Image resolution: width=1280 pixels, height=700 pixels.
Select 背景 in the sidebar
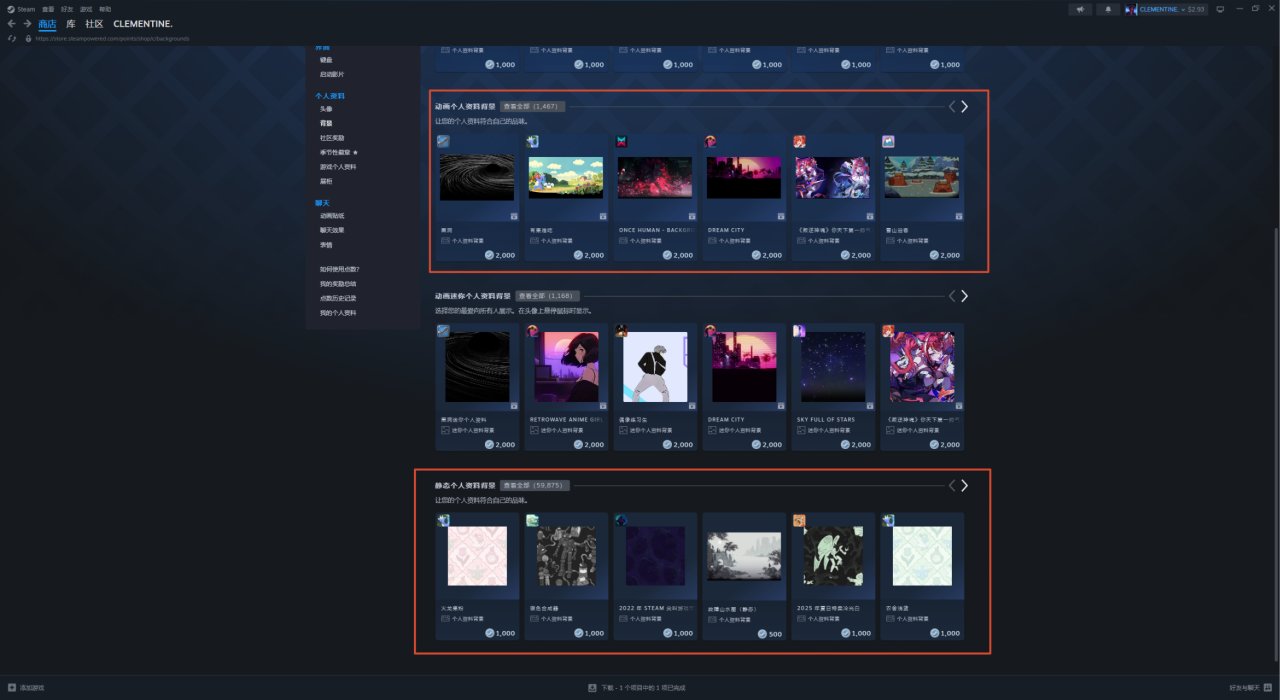[x=326, y=123]
